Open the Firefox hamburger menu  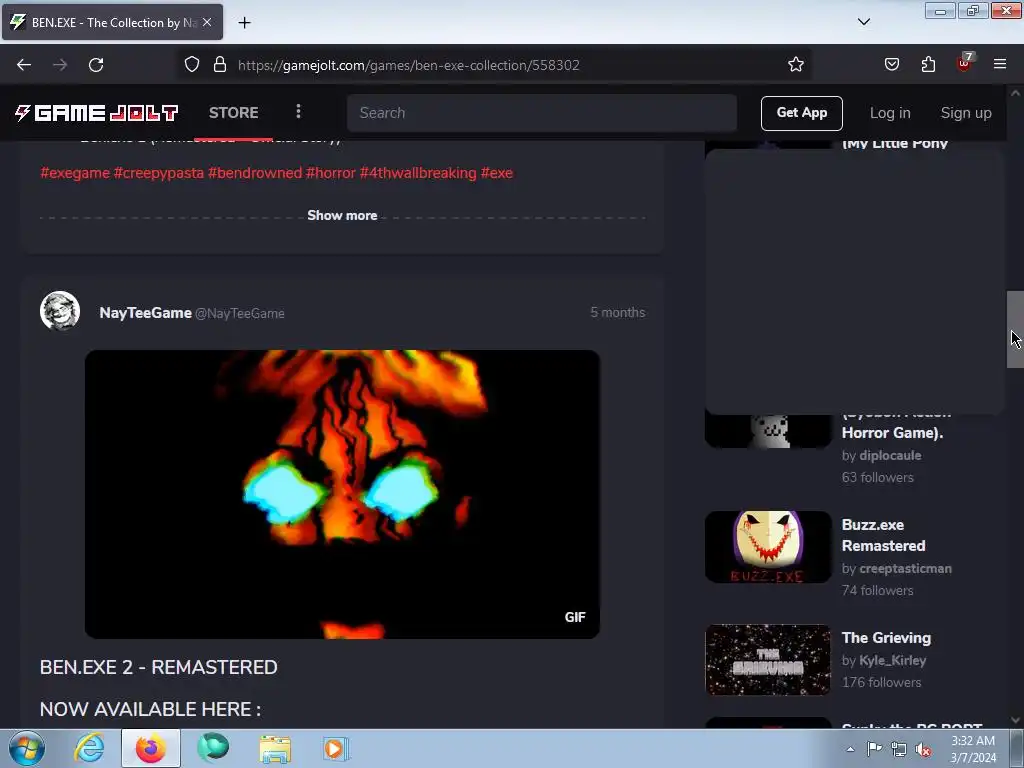coord(1000,65)
